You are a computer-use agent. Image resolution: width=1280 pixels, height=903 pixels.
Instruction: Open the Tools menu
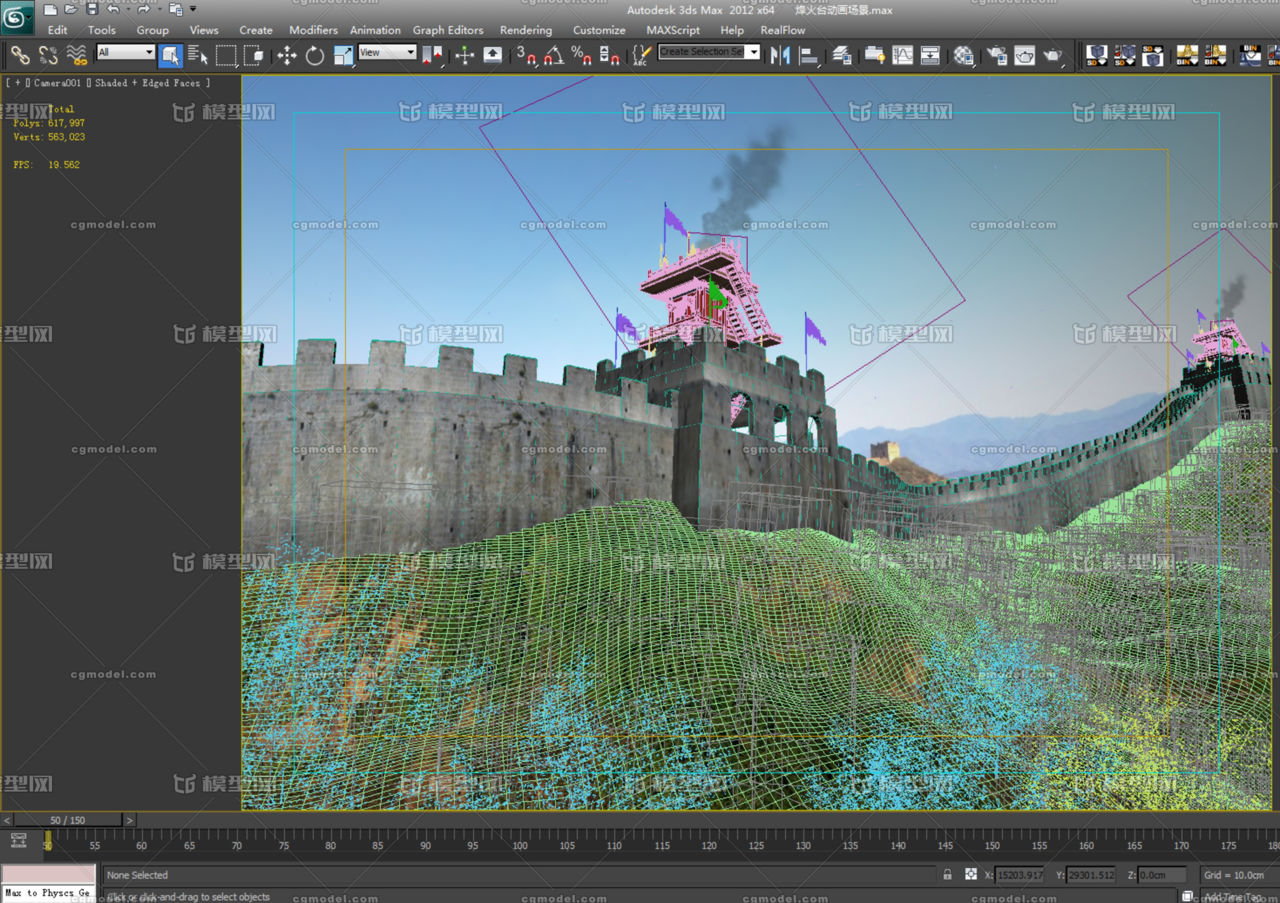[102, 30]
